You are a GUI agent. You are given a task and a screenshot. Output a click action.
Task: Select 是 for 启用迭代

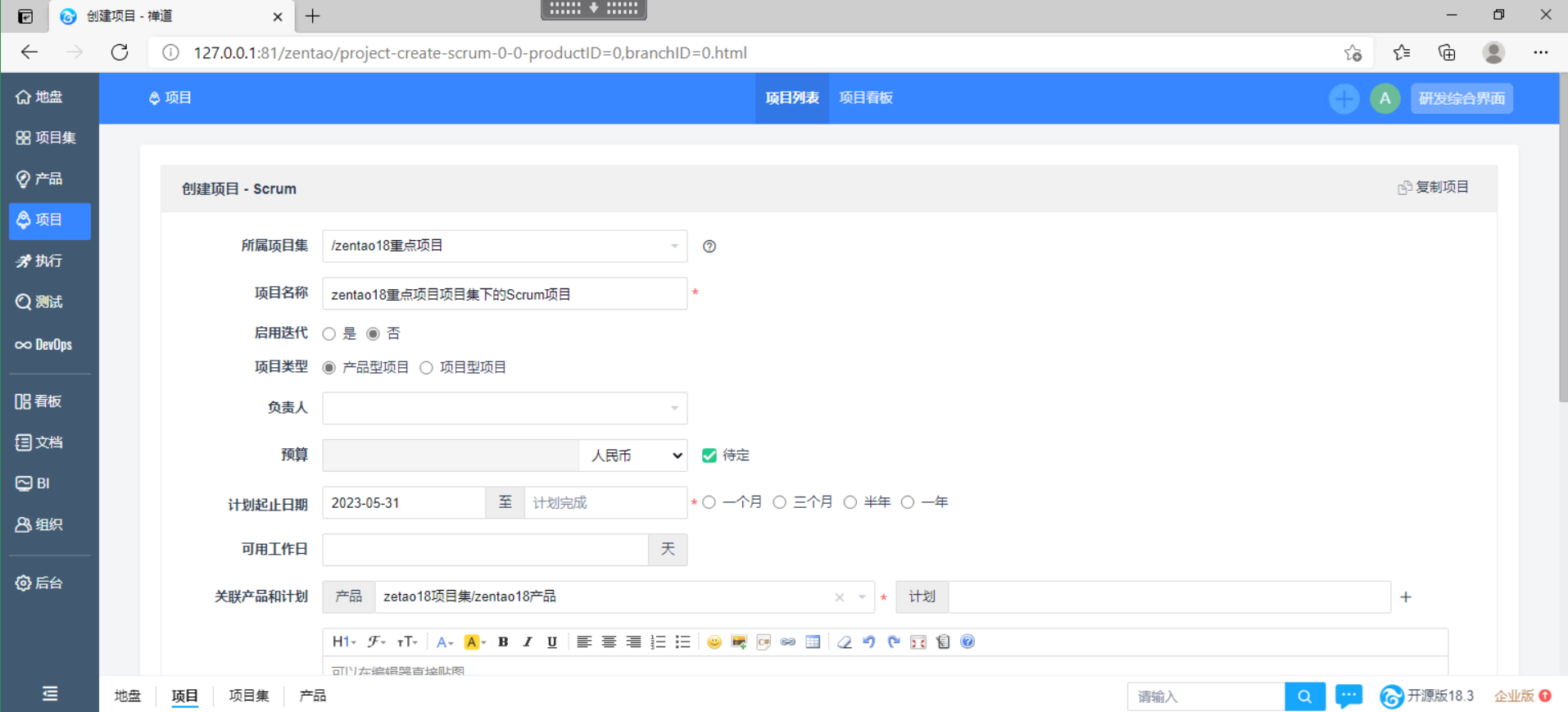pos(329,333)
